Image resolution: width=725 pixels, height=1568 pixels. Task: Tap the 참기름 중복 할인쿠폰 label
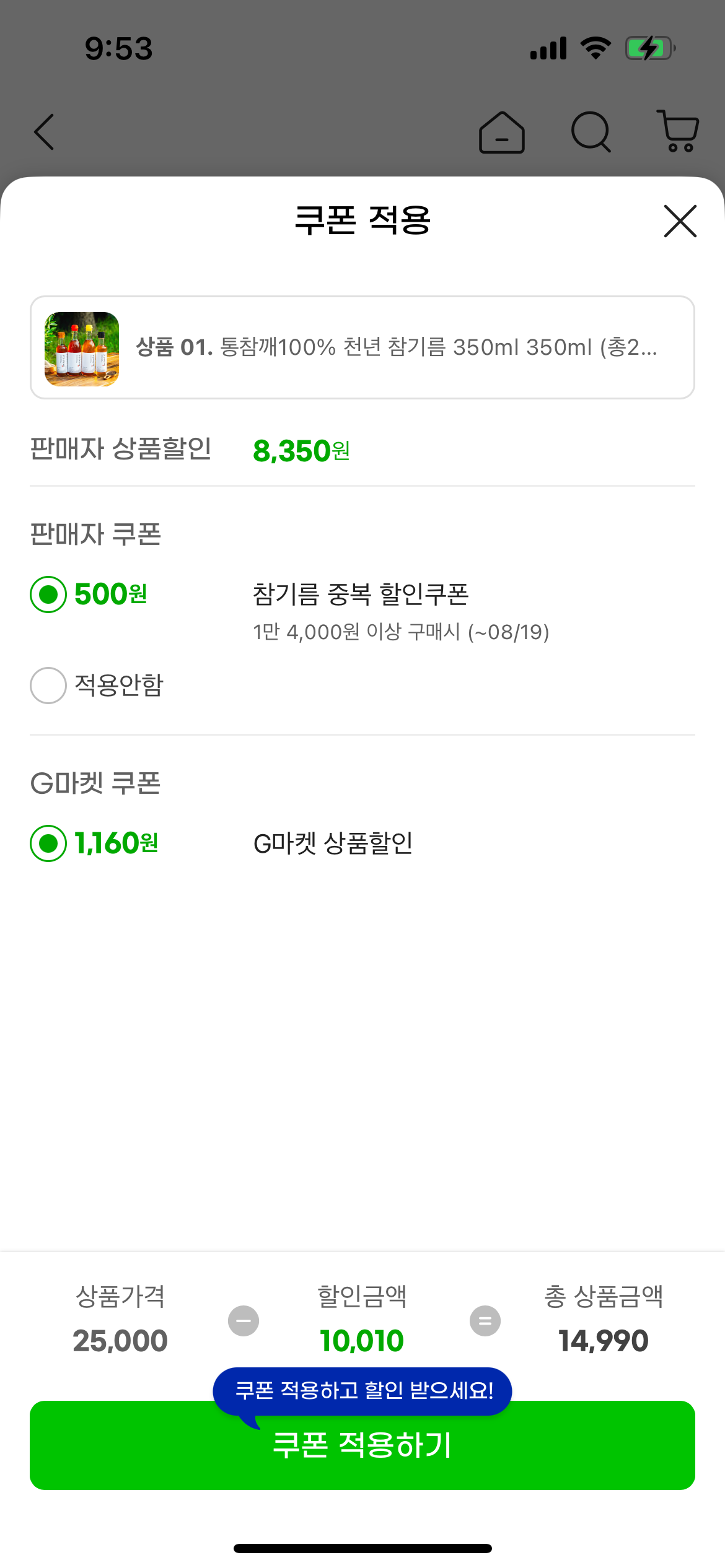[361, 595]
